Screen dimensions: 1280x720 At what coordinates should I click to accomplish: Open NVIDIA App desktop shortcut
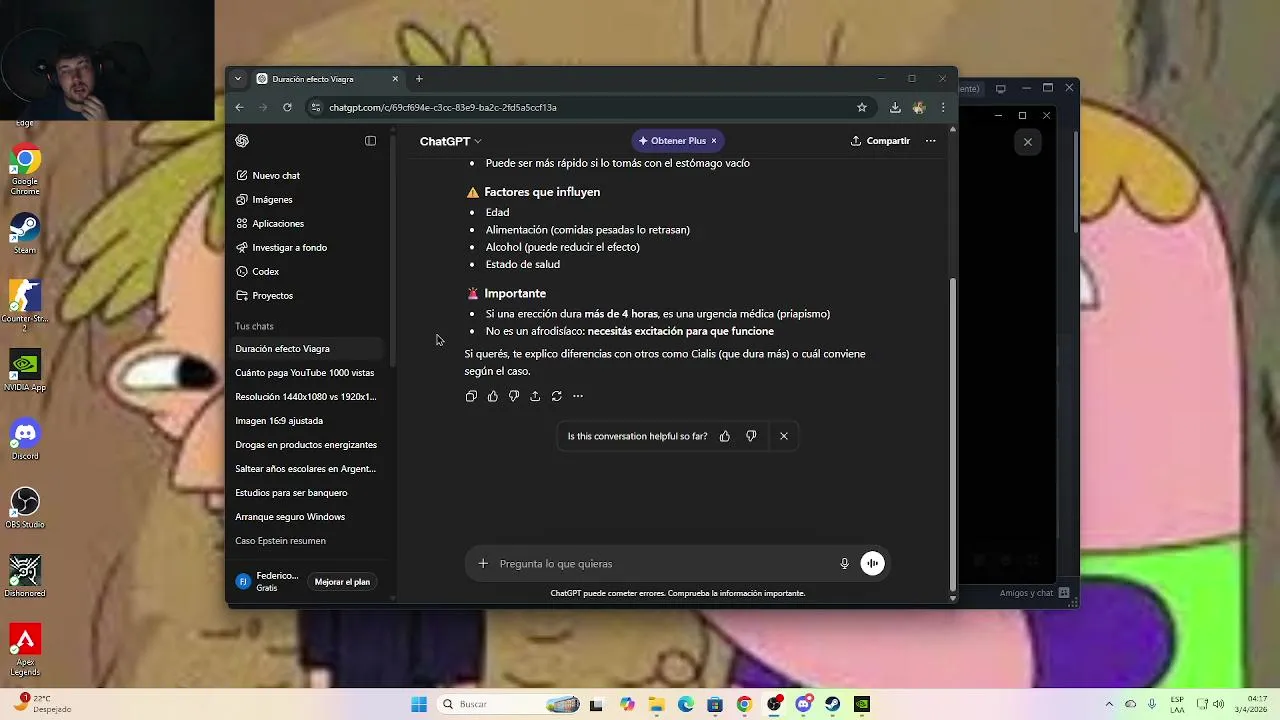pos(25,371)
